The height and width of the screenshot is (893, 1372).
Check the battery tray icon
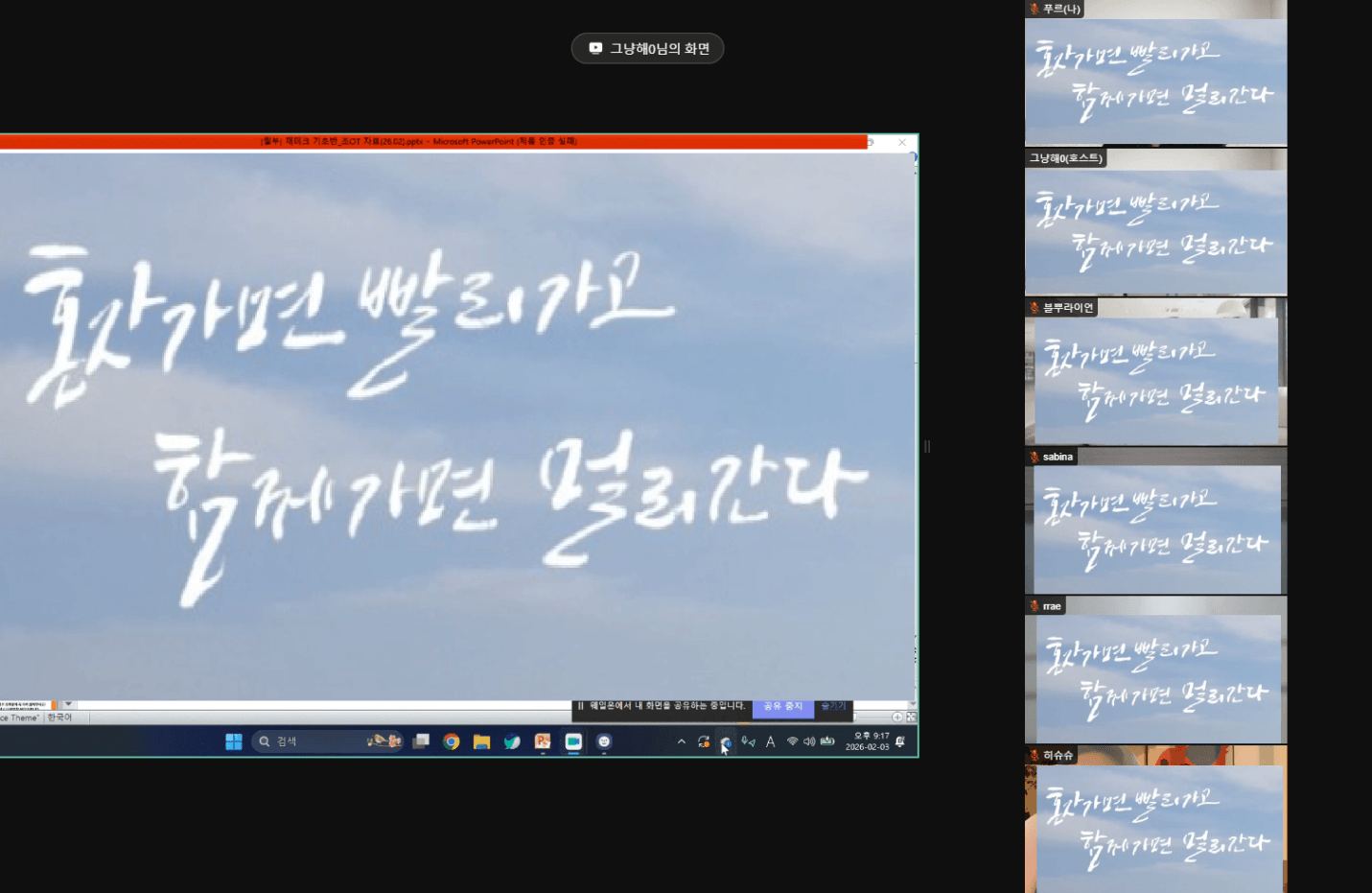pyautogui.click(x=827, y=741)
